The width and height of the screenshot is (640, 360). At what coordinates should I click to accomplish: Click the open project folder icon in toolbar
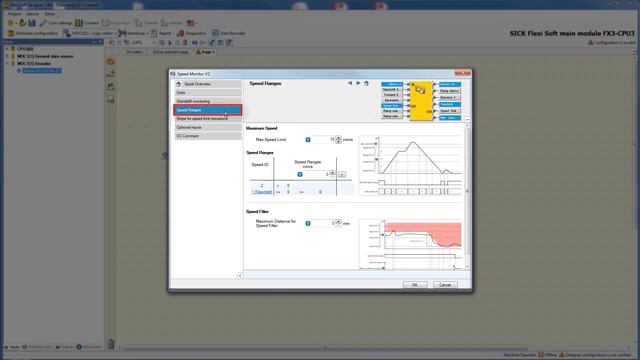[x=23, y=23]
